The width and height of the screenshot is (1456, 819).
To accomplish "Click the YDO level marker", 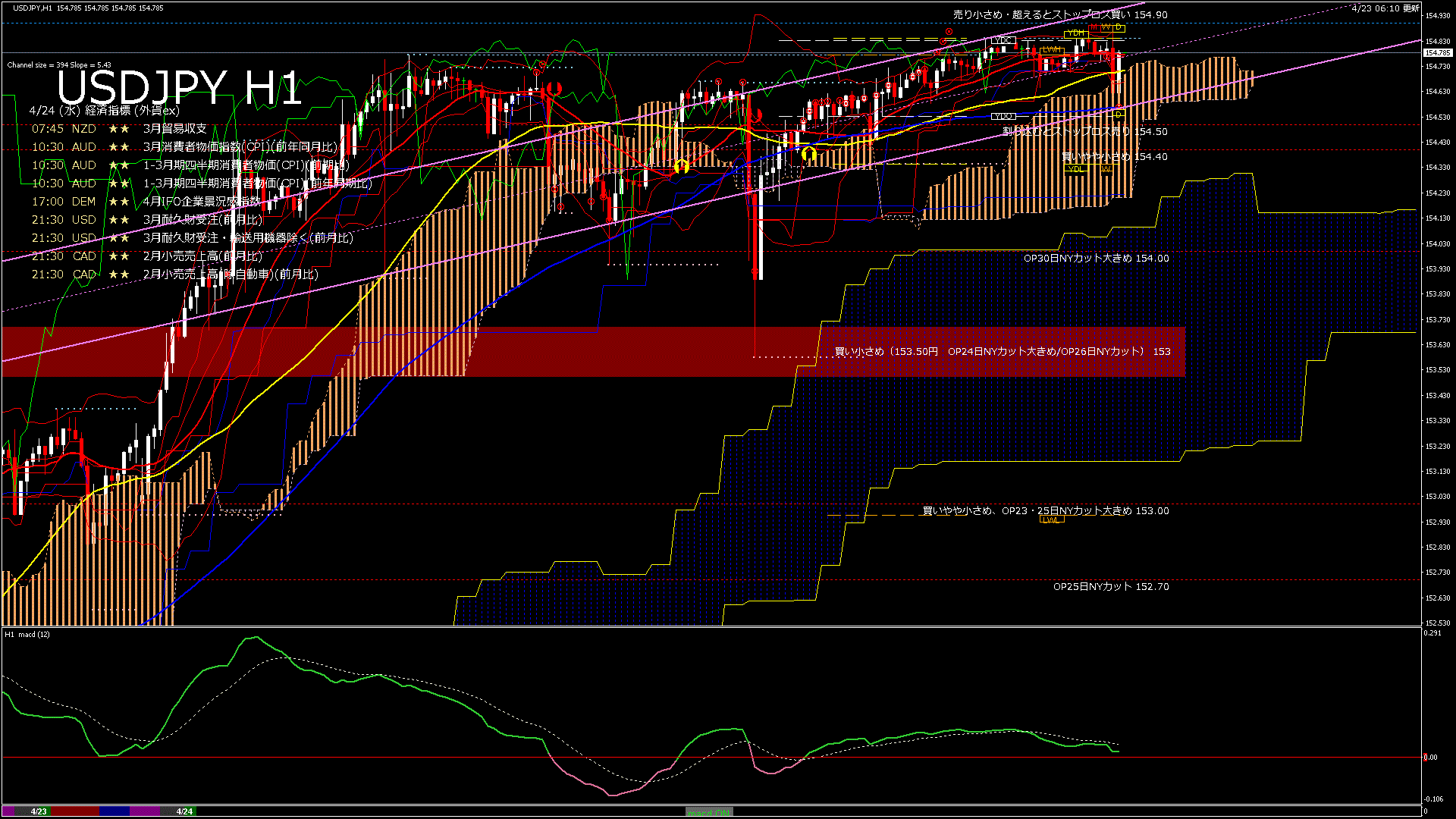I will [1003, 117].
